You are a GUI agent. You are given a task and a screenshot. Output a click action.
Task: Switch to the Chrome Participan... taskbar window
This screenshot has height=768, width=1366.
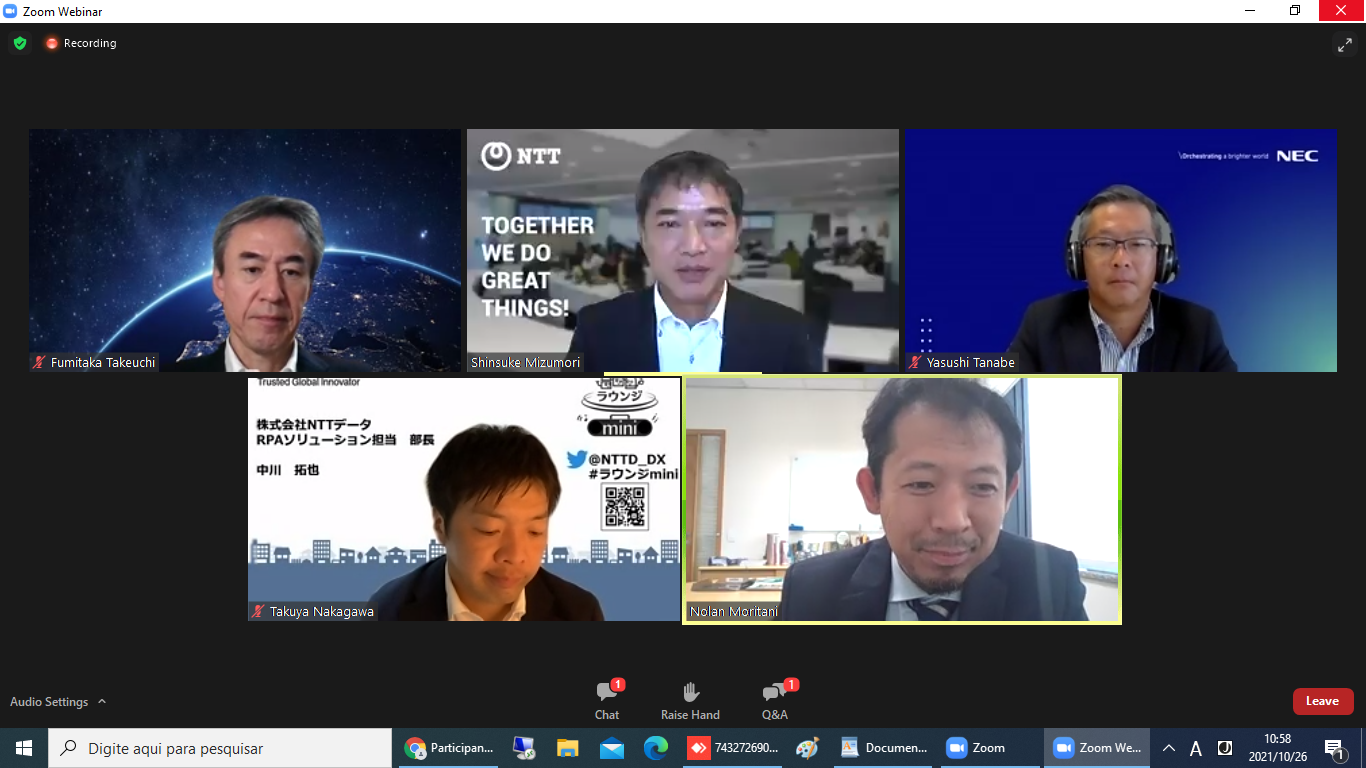[450, 748]
